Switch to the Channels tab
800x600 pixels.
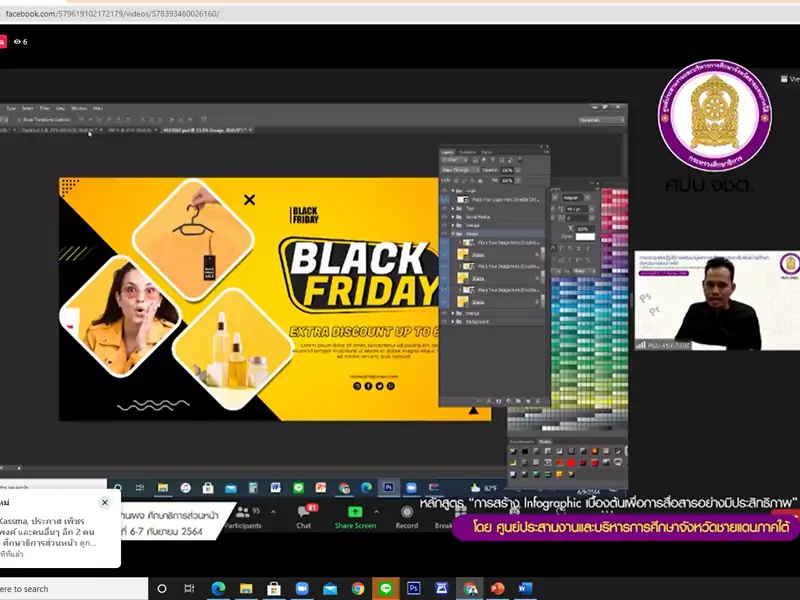click(x=467, y=152)
